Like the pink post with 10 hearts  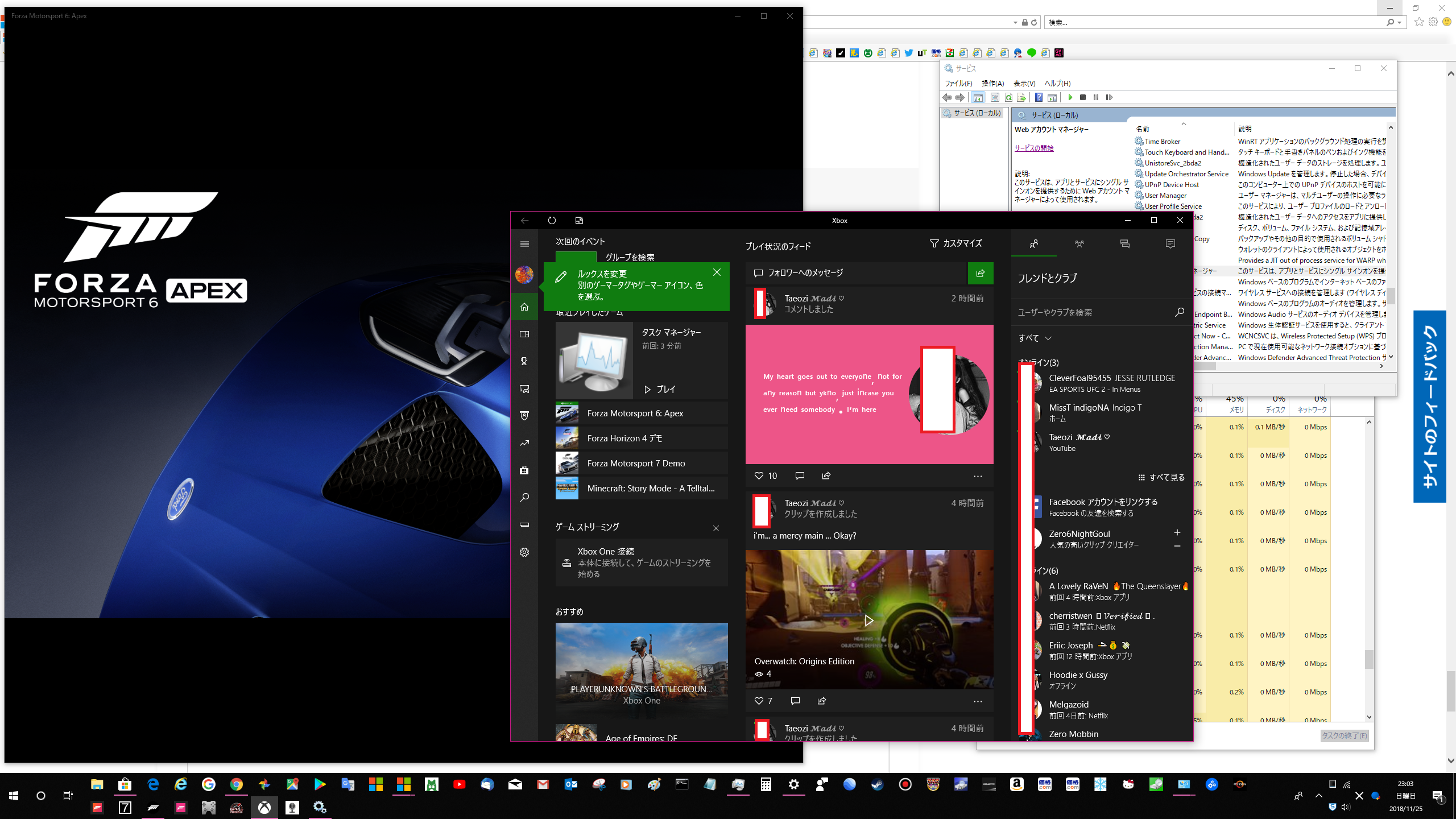point(759,475)
